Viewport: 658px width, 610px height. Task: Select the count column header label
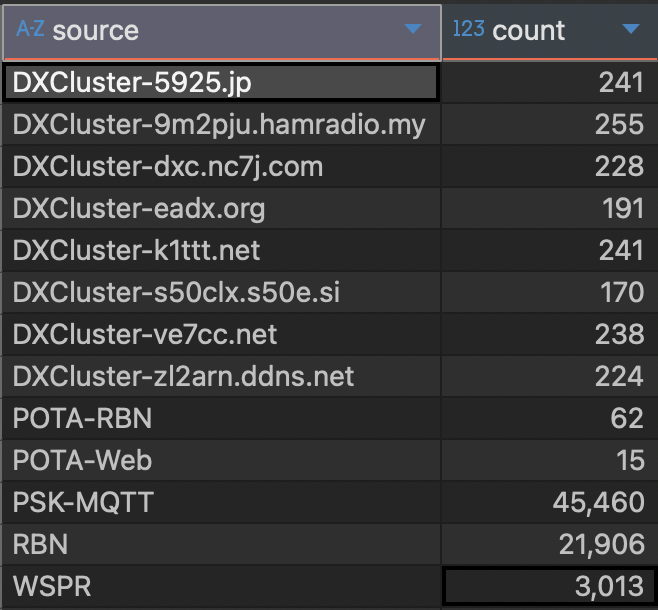click(529, 31)
